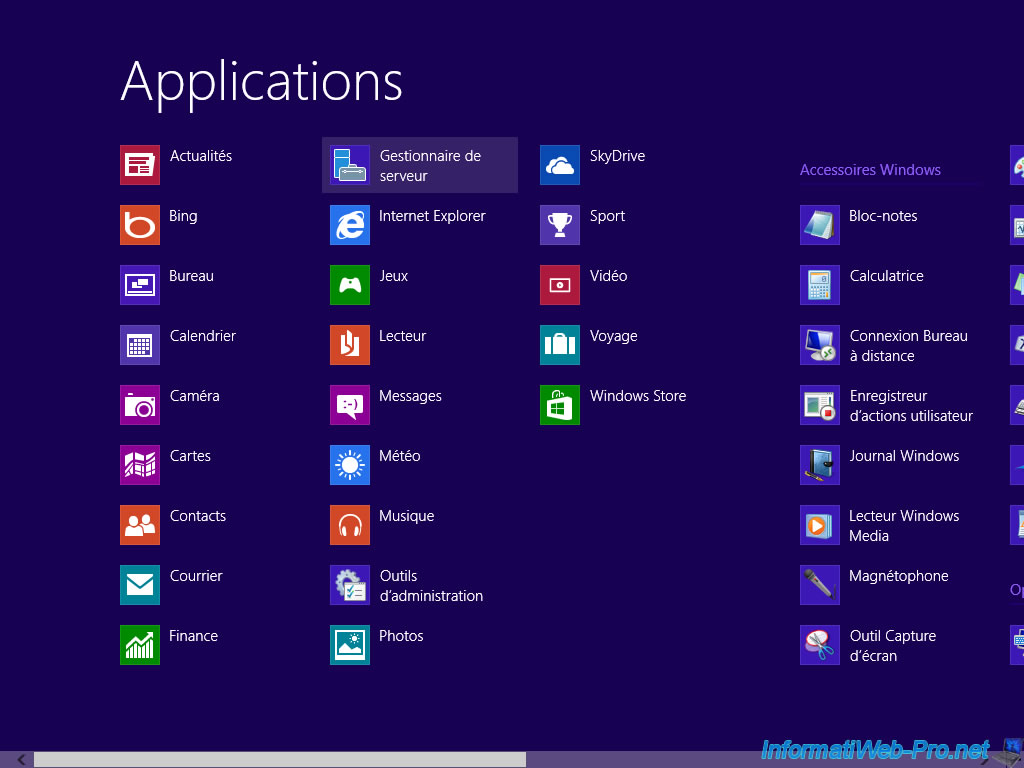Open Lecteur Windows Media
Screen dimensions: 1024x768
pos(903,526)
